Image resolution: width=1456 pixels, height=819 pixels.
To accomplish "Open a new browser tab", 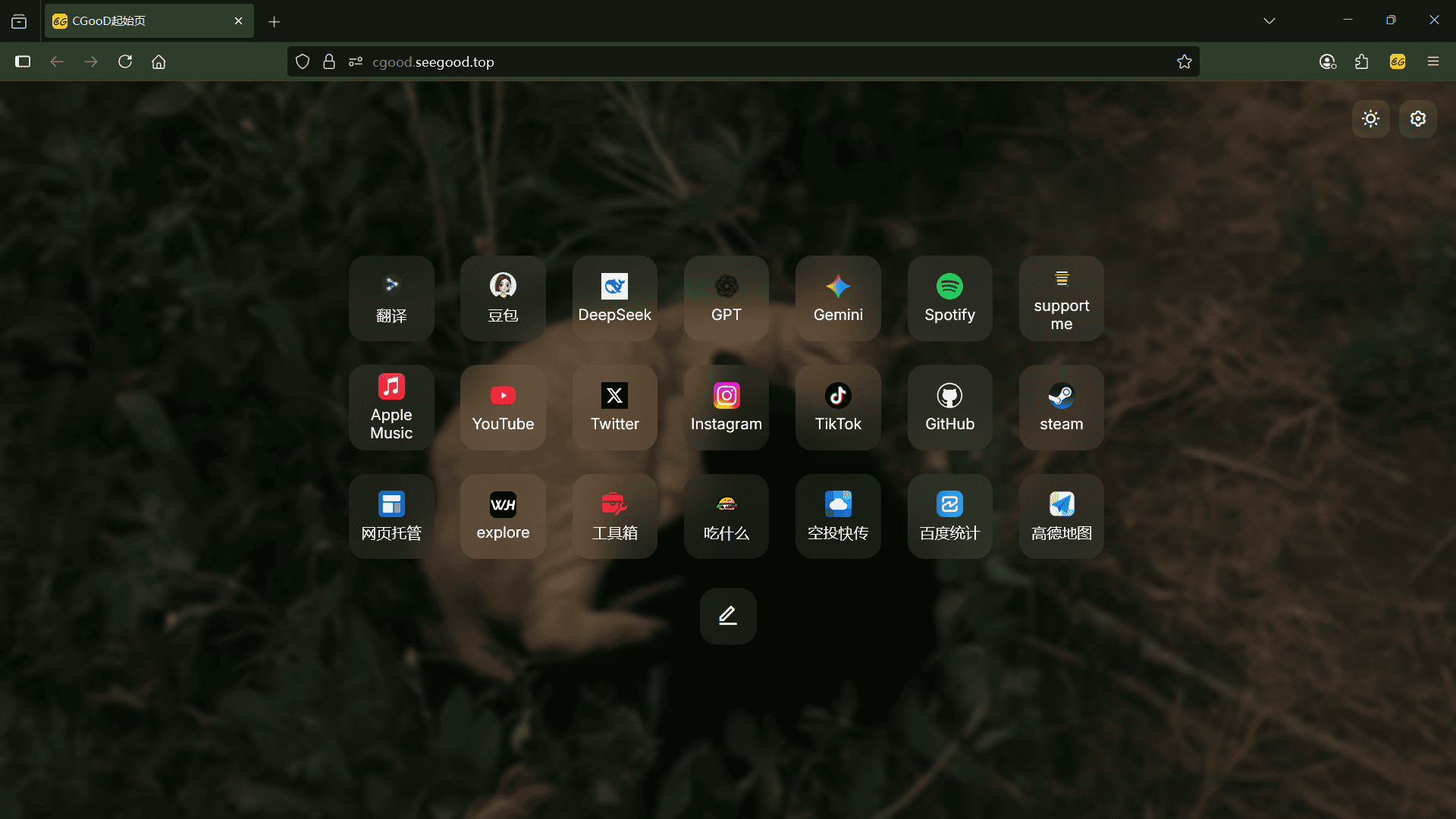I will click(x=274, y=21).
